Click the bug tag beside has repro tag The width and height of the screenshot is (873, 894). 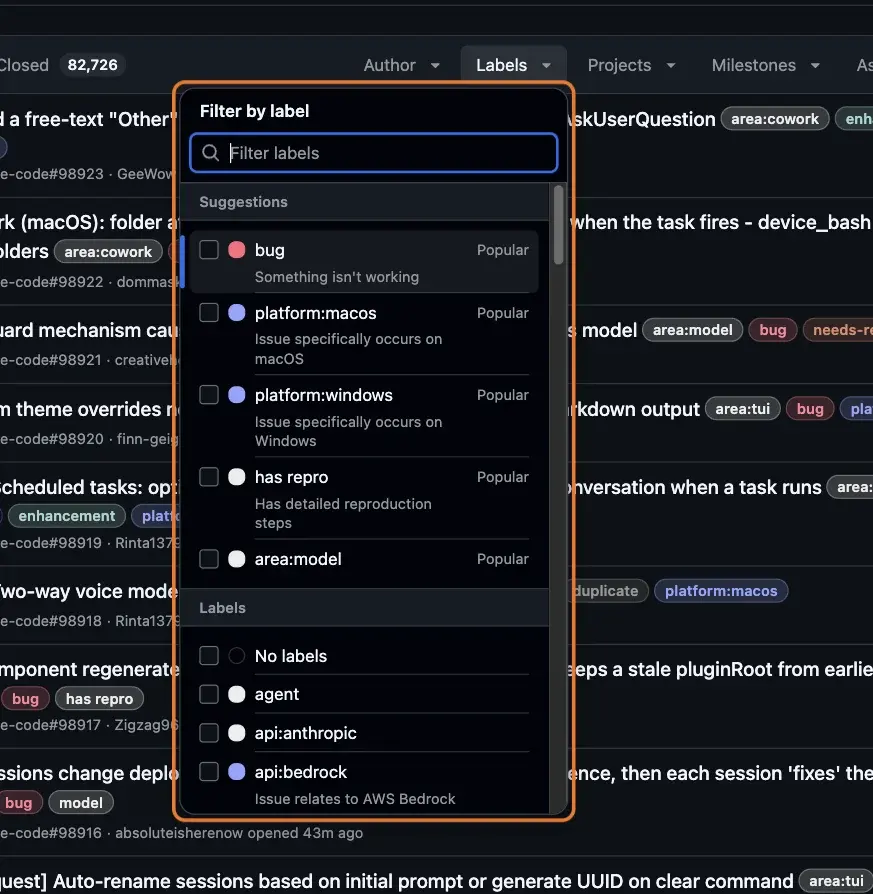coord(25,698)
